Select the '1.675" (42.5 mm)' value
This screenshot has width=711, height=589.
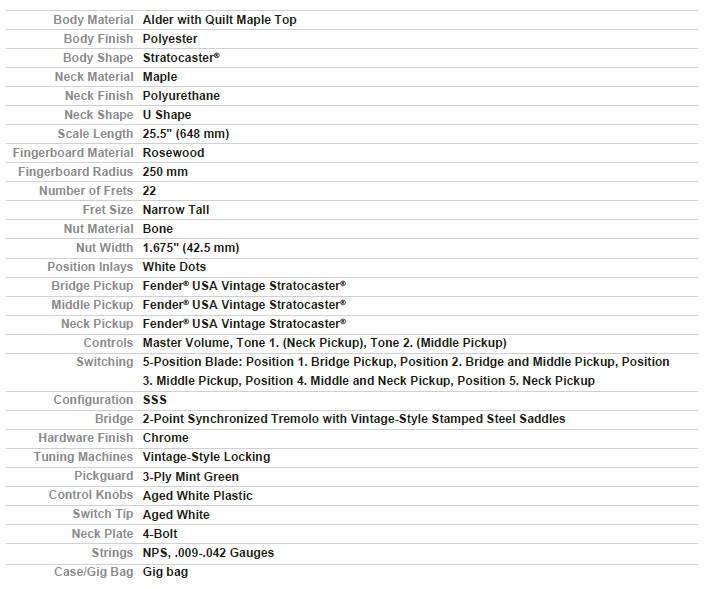point(191,248)
